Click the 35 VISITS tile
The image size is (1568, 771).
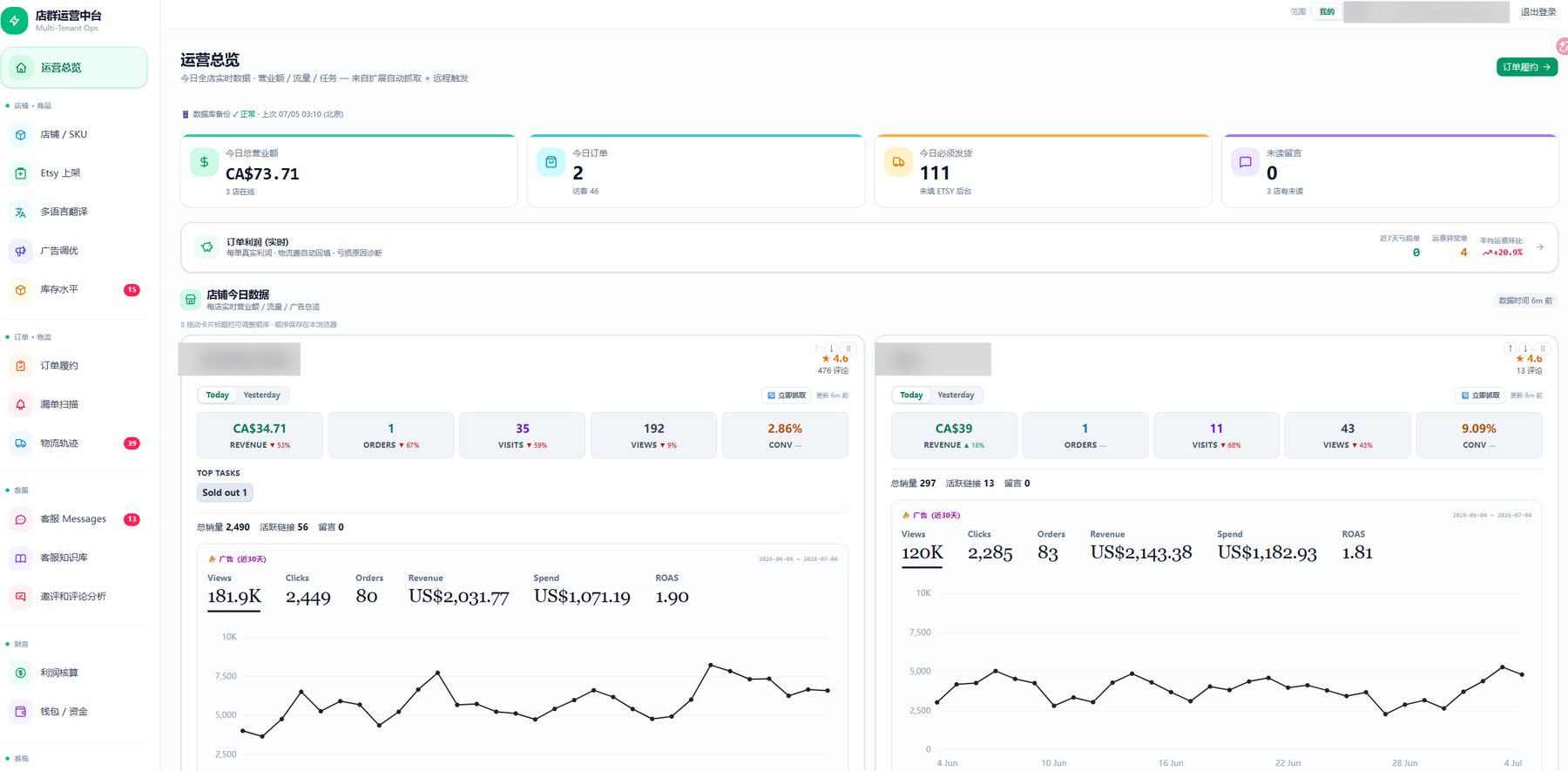pyautogui.click(x=523, y=436)
